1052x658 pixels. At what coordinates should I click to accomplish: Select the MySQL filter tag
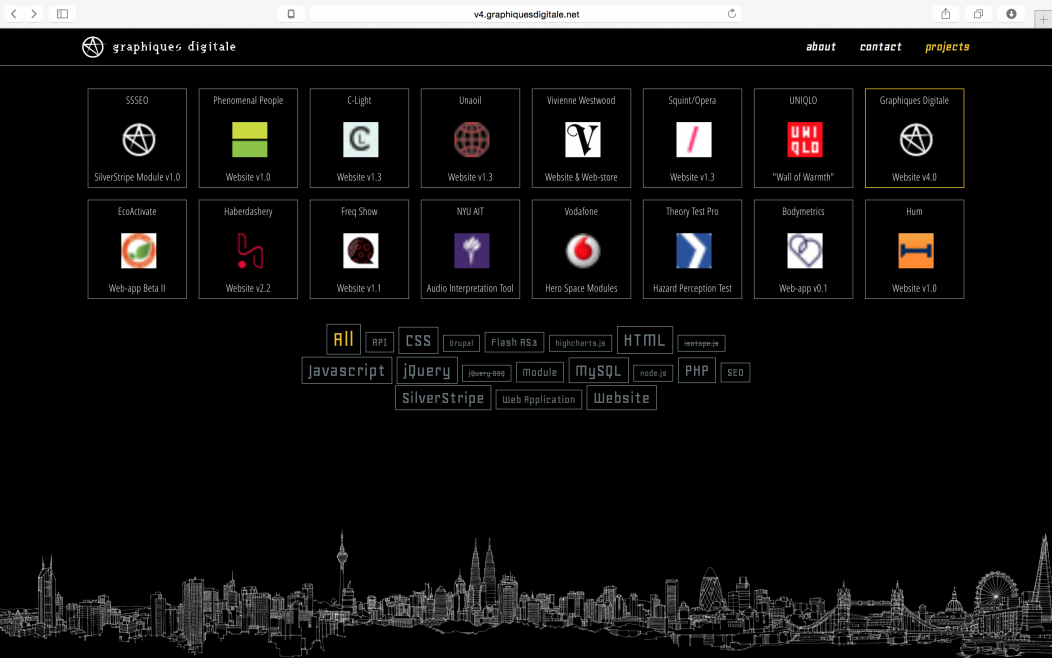[598, 370]
